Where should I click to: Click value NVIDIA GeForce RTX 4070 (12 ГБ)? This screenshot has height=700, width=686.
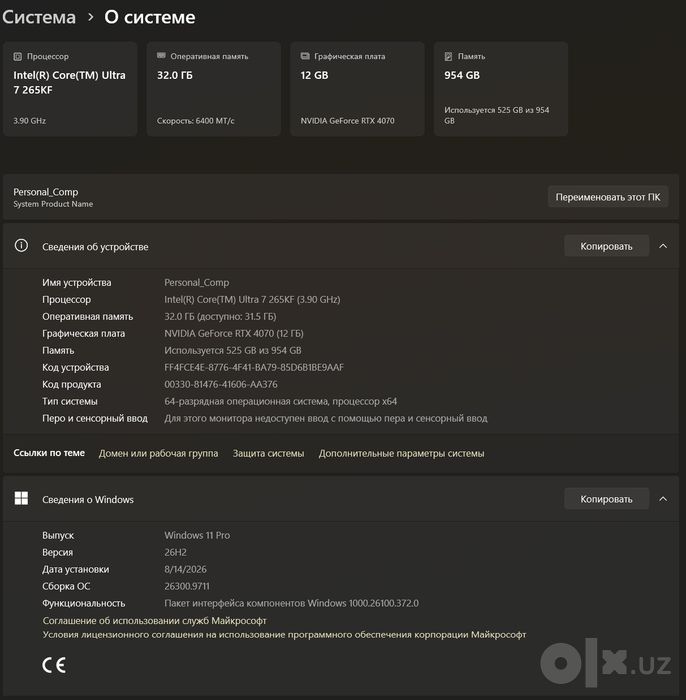(x=234, y=333)
